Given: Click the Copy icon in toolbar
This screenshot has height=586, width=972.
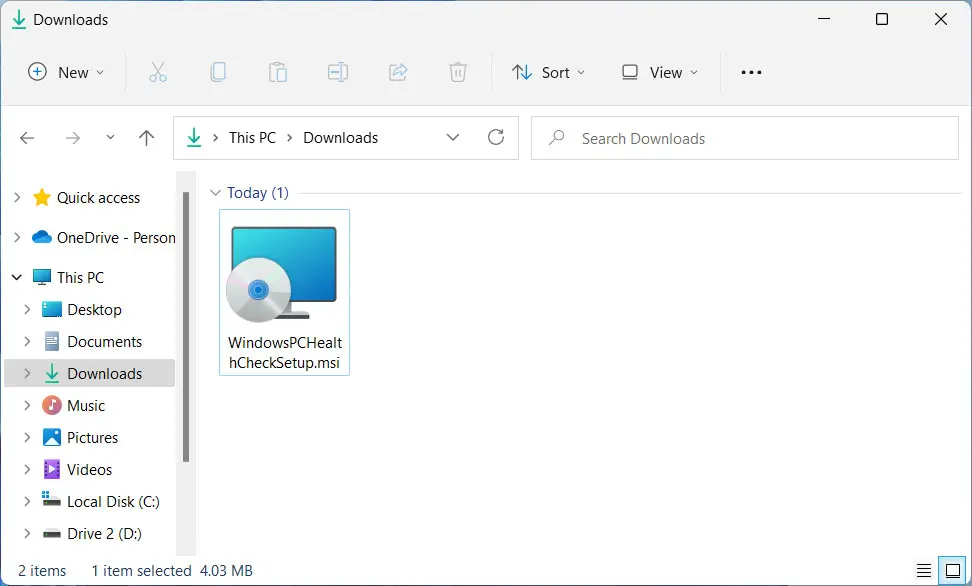Looking at the screenshot, I should [x=218, y=73].
